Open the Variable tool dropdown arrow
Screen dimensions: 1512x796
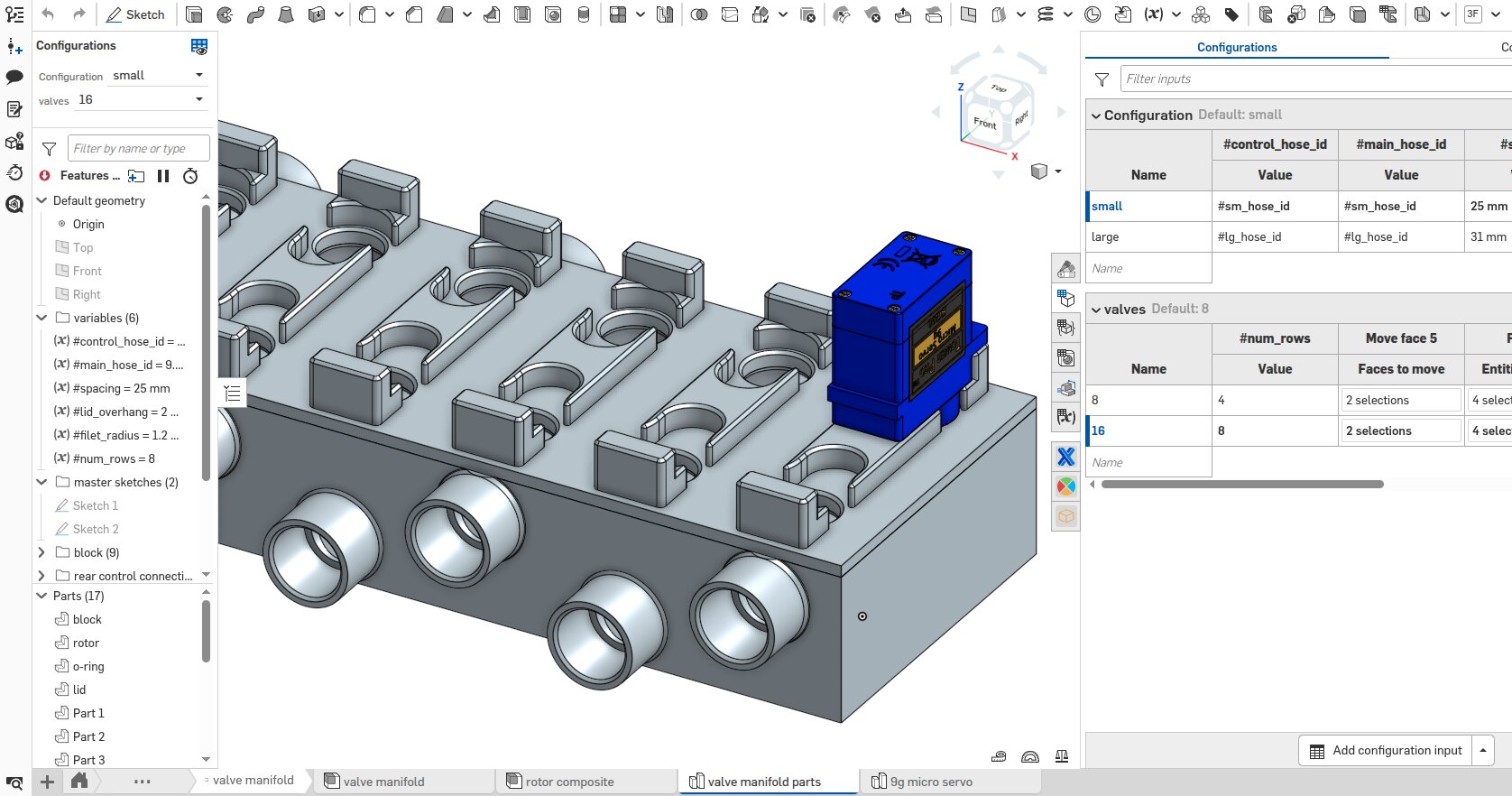point(1176,14)
